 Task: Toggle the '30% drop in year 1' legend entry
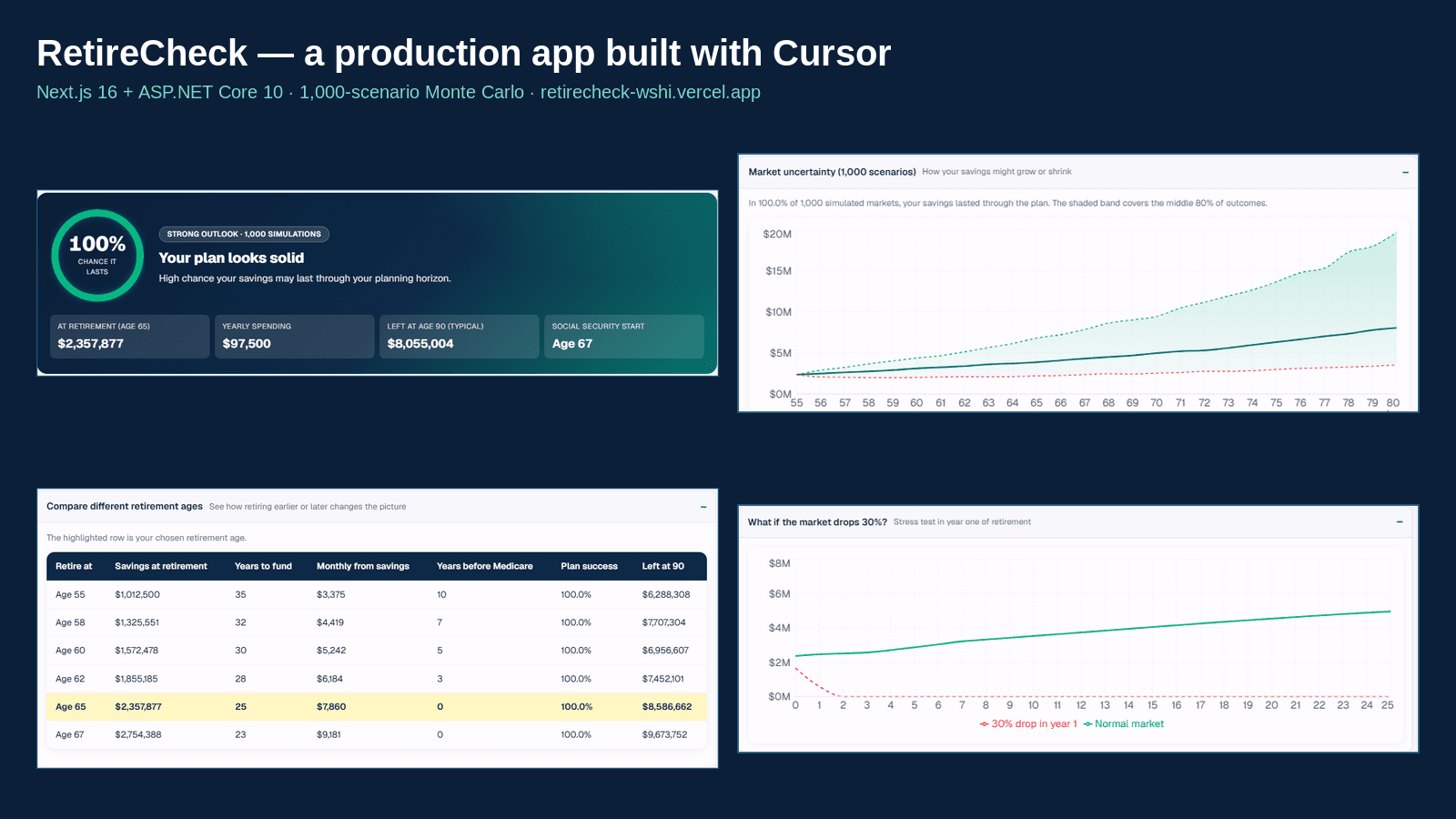1028,724
